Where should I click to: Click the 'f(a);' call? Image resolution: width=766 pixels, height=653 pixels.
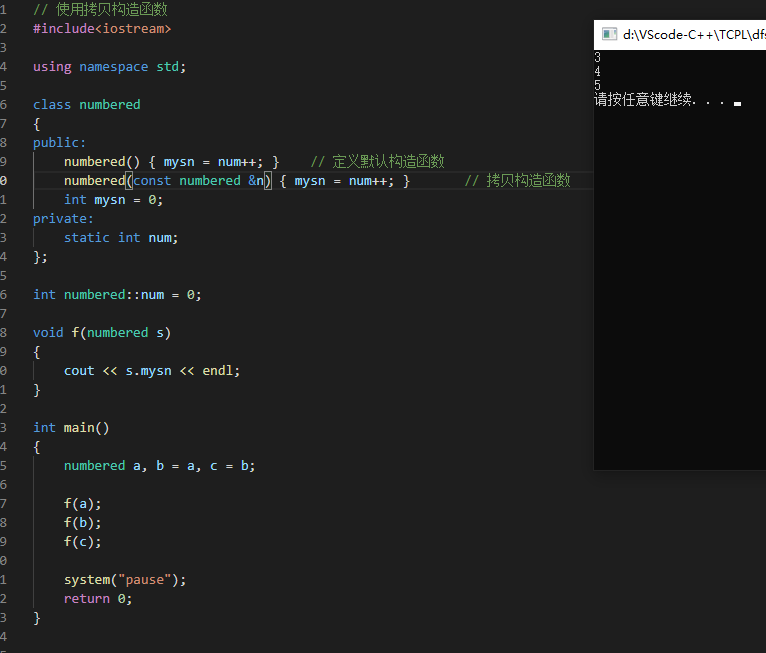pyautogui.click(x=83, y=504)
